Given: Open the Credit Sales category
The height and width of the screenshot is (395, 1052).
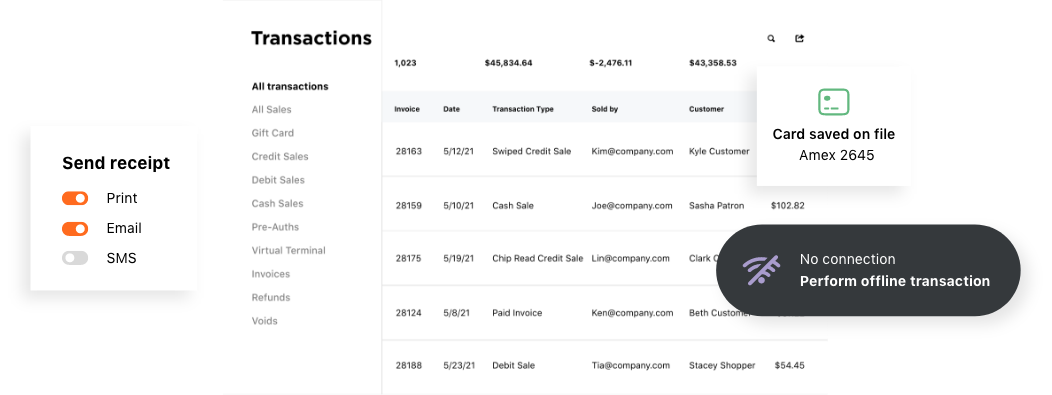Looking at the screenshot, I should [280, 157].
